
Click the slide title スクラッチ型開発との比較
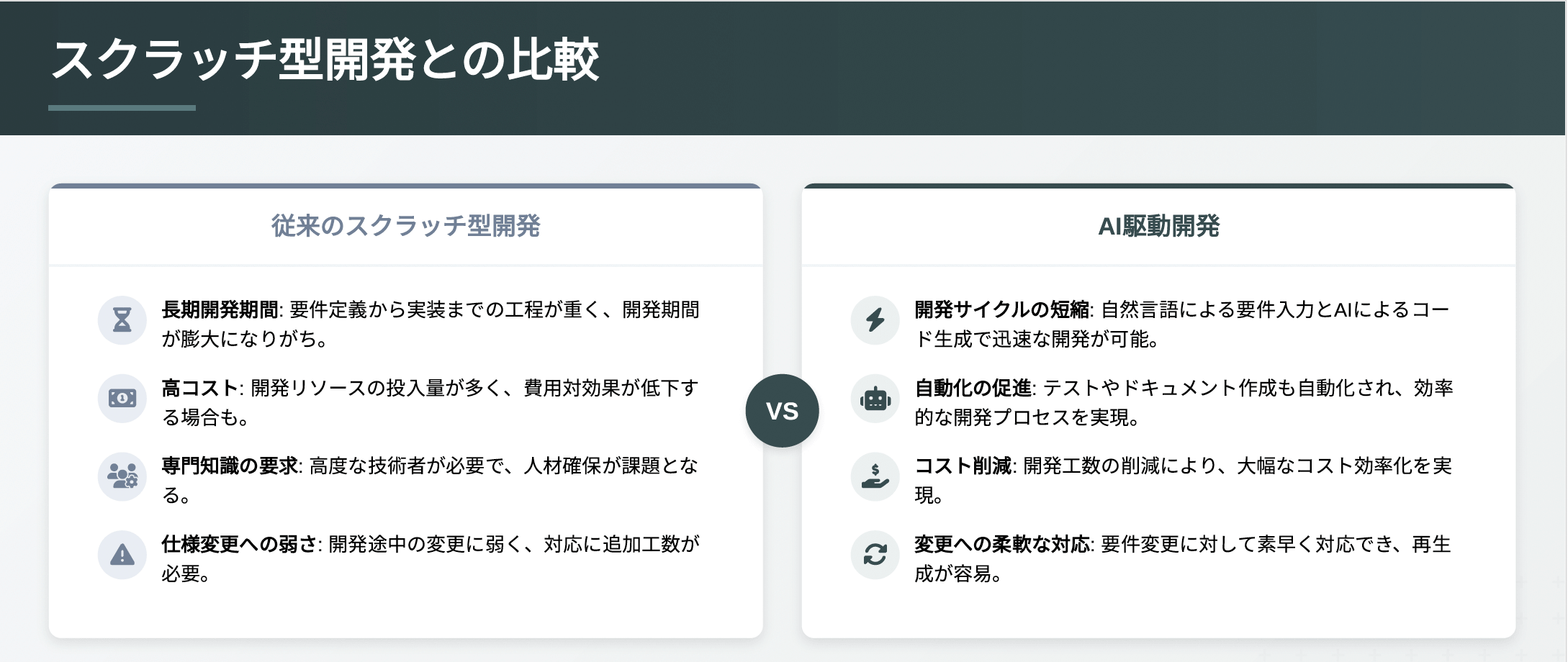click(x=325, y=59)
